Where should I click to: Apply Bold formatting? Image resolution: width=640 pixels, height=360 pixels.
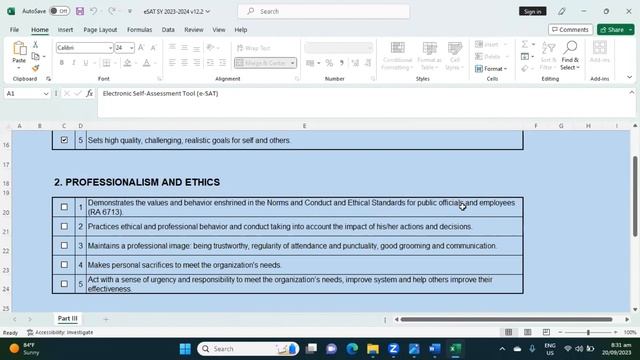[62, 63]
